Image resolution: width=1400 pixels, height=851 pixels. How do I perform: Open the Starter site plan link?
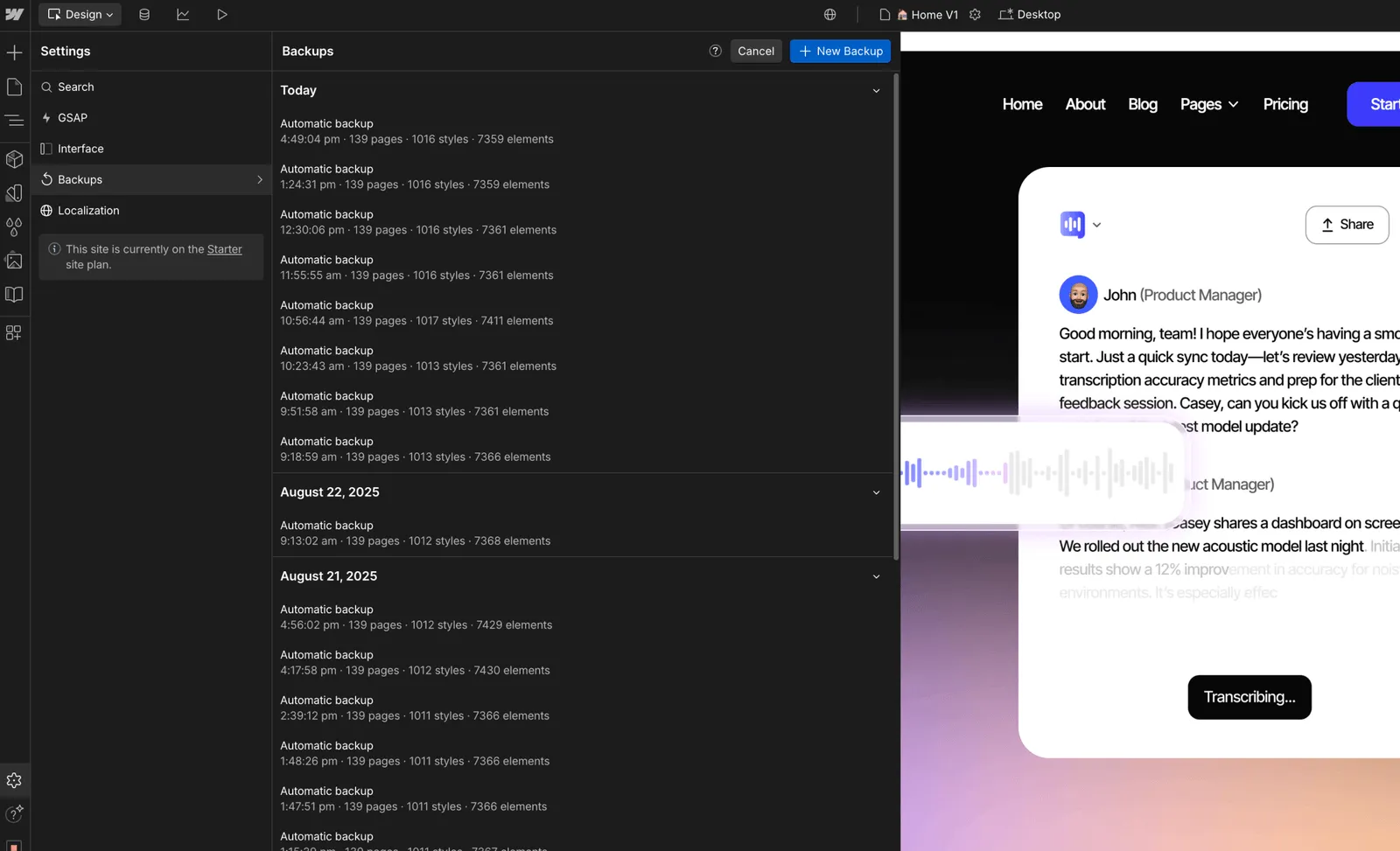(x=224, y=249)
